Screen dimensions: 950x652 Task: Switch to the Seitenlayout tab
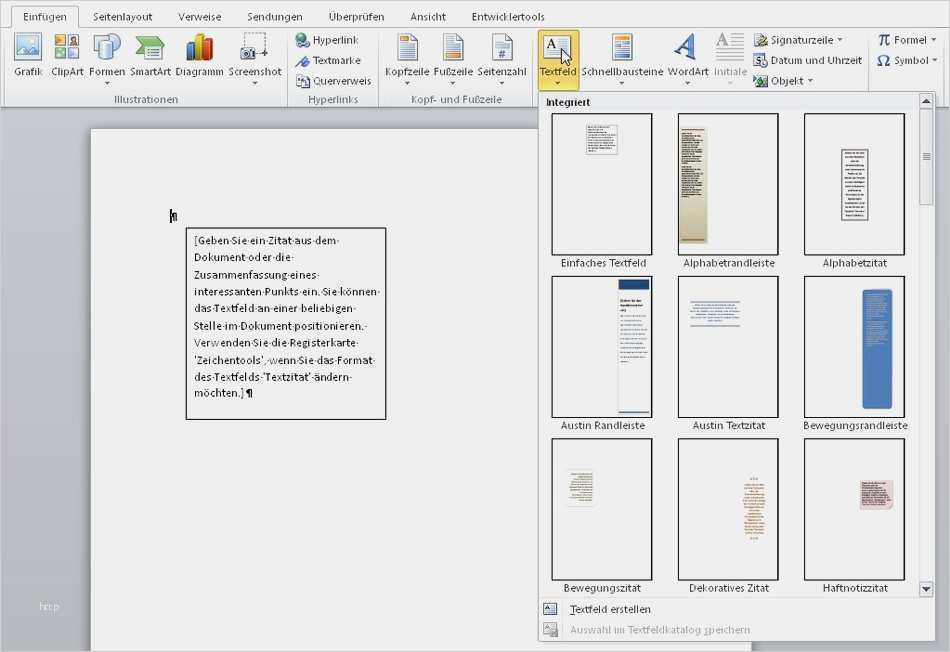122,17
